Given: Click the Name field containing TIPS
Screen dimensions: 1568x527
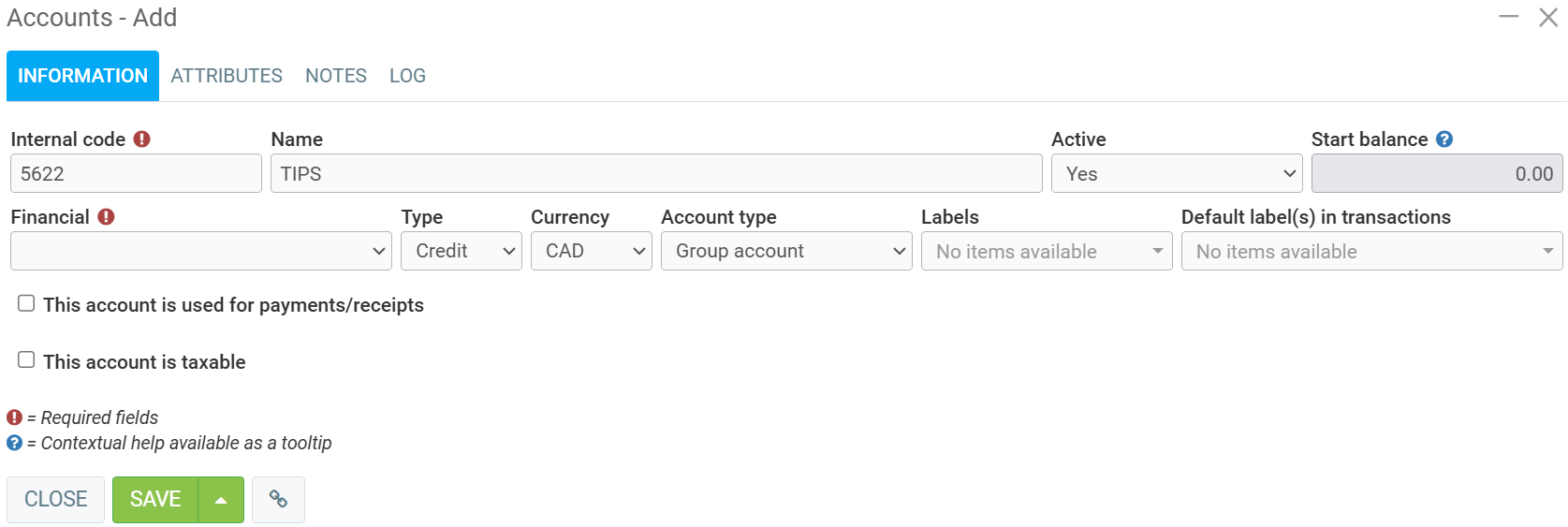Looking at the screenshot, I should point(655,174).
